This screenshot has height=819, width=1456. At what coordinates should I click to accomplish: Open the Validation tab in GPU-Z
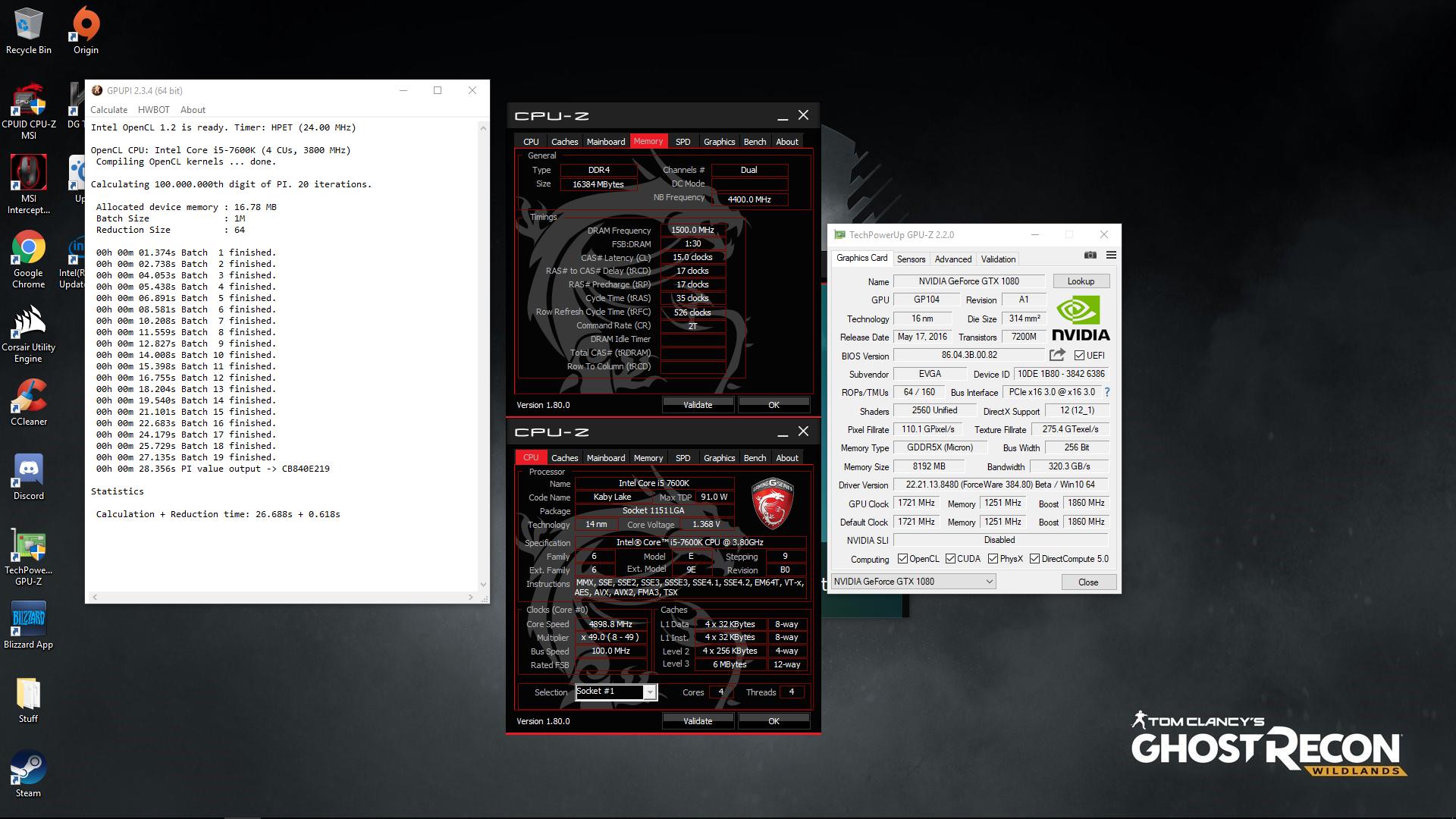(x=998, y=259)
